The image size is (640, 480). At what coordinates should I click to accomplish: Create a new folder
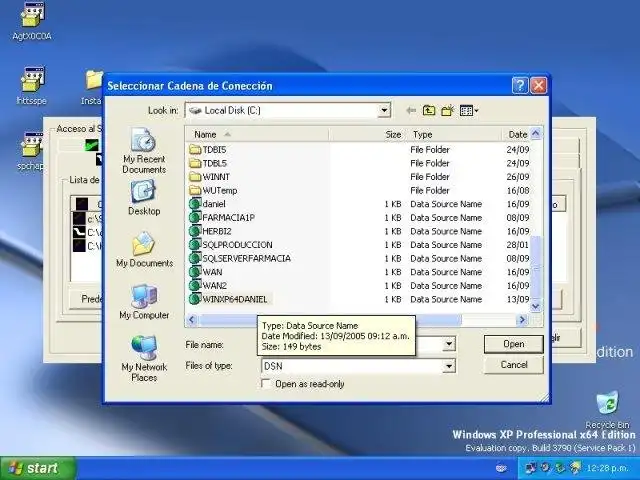click(x=447, y=110)
